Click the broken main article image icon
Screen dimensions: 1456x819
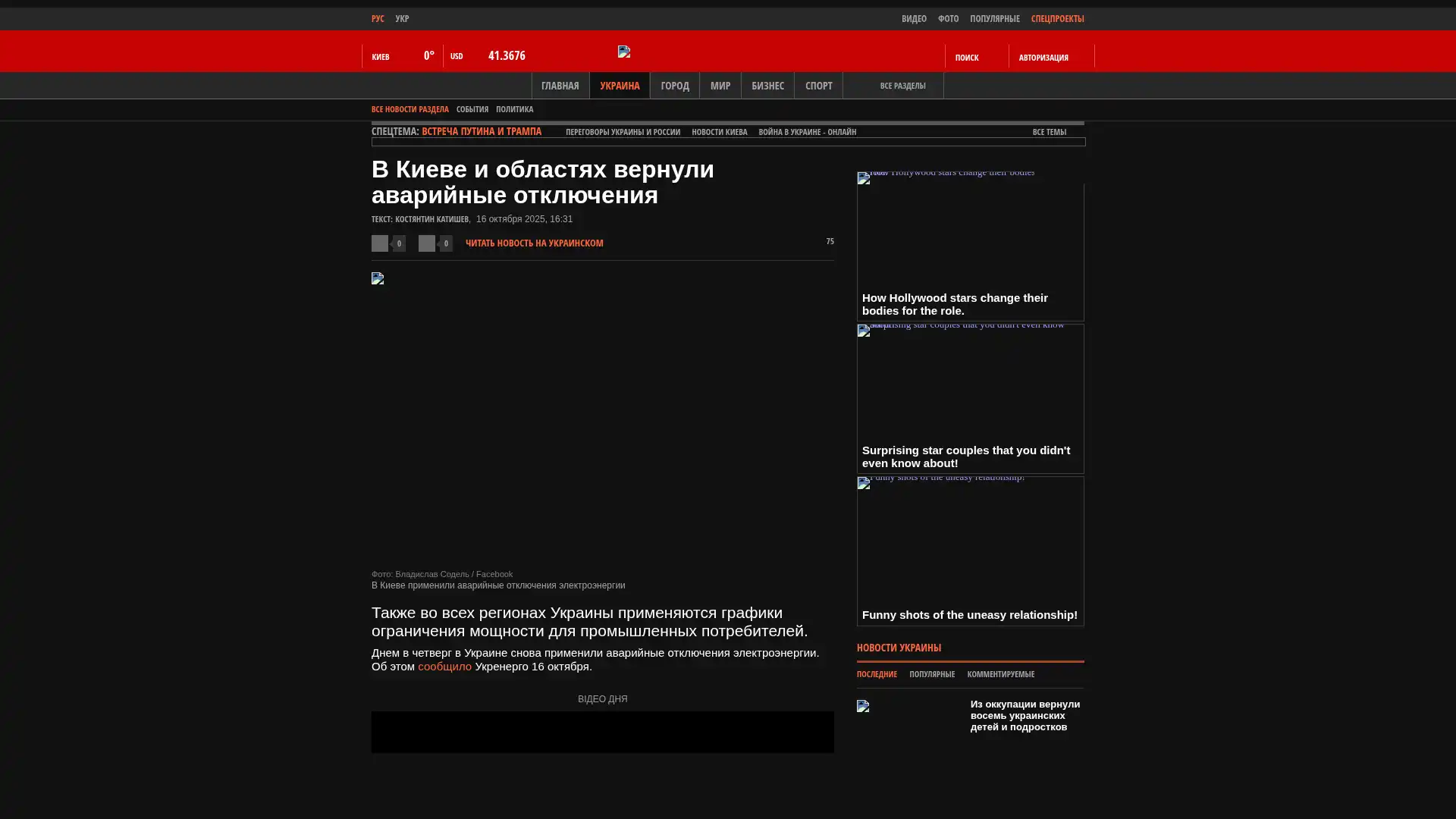378,278
